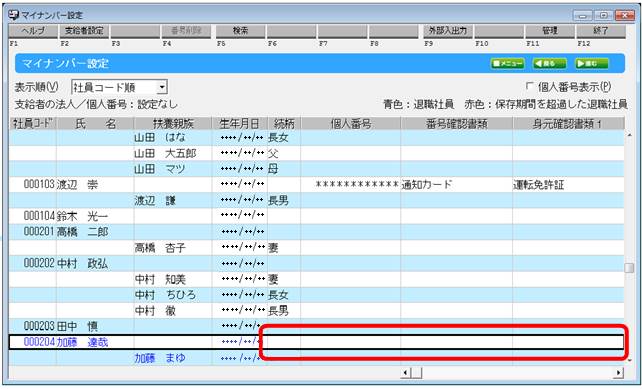Click the マイナンバー設定 title bar app icon
This screenshot has width=642, height=389.
14,15
